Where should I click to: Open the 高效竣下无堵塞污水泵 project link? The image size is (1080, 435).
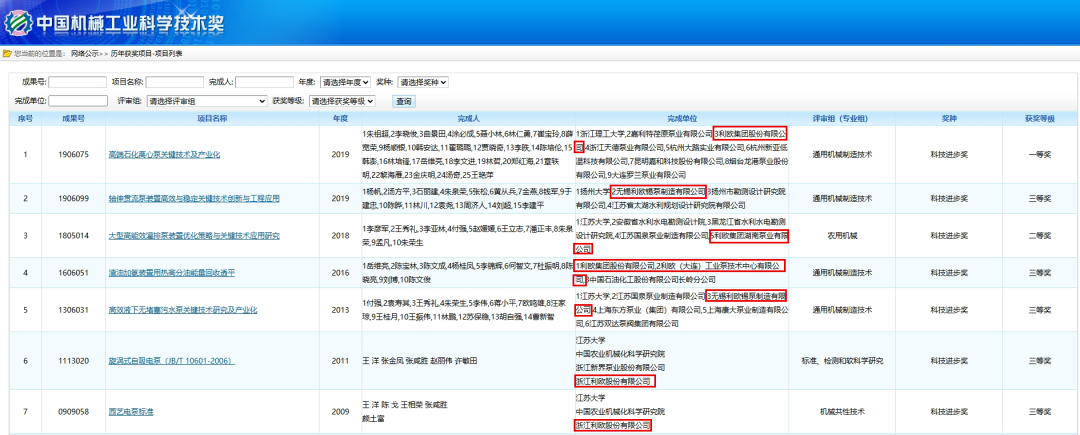click(x=190, y=310)
